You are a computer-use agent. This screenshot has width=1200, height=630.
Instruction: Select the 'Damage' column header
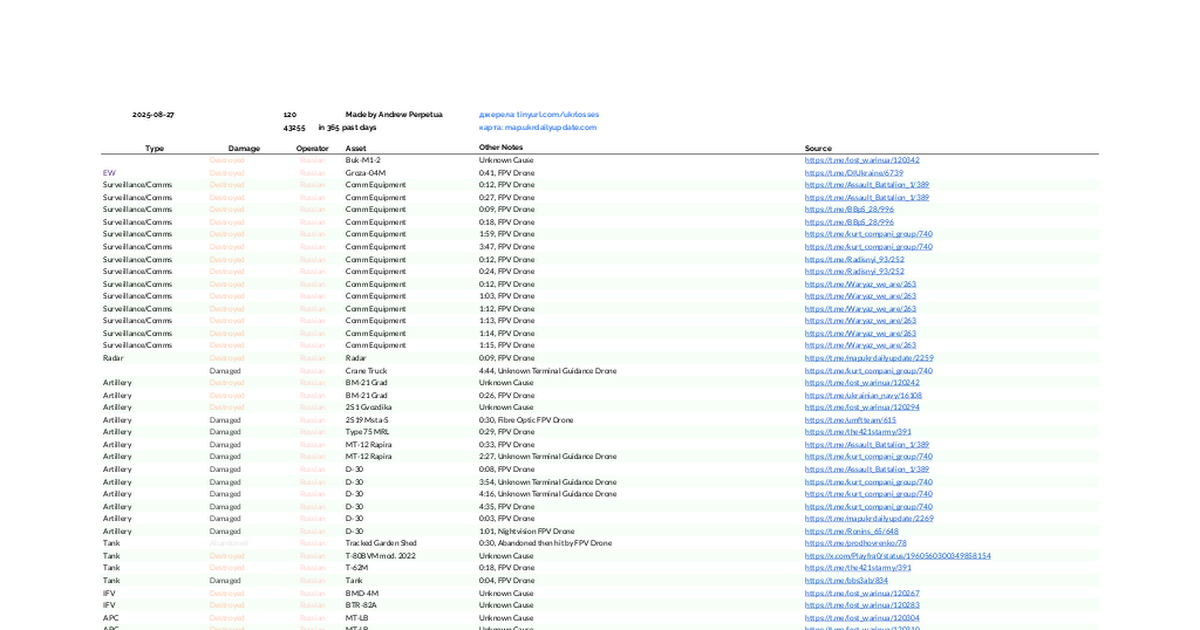coord(244,148)
